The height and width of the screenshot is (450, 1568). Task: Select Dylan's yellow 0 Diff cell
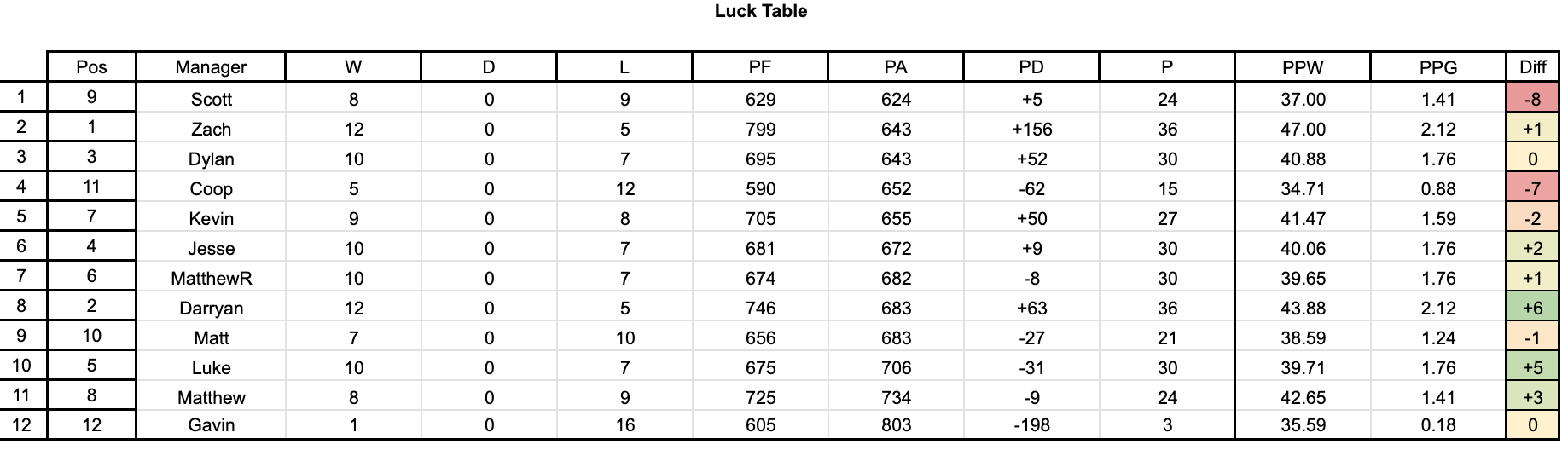(1532, 159)
